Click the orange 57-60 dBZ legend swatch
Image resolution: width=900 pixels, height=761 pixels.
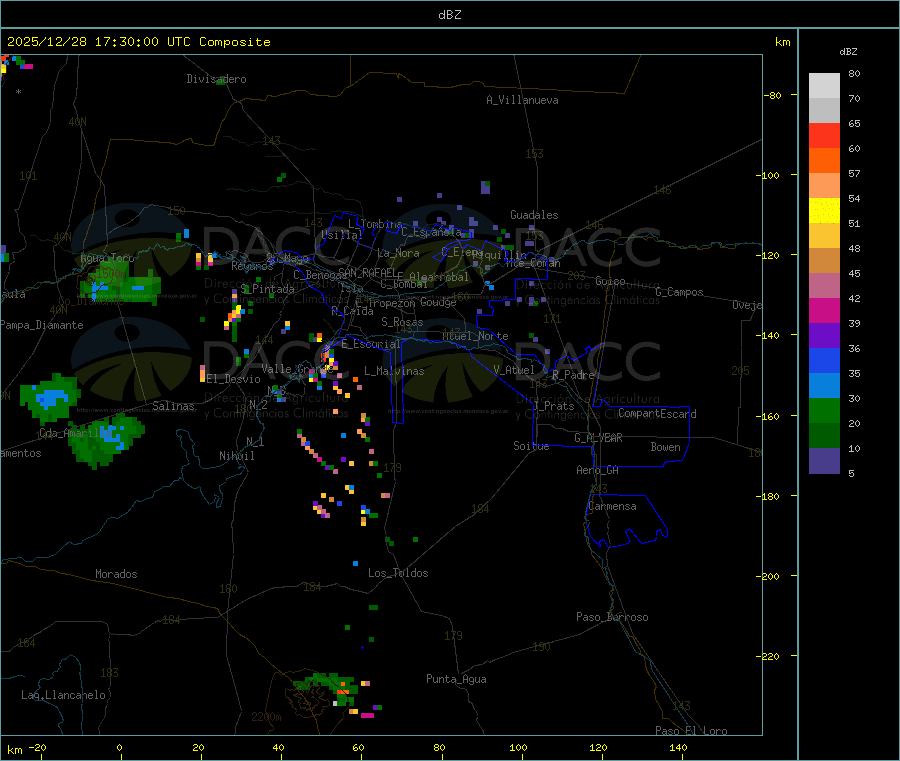pos(824,161)
